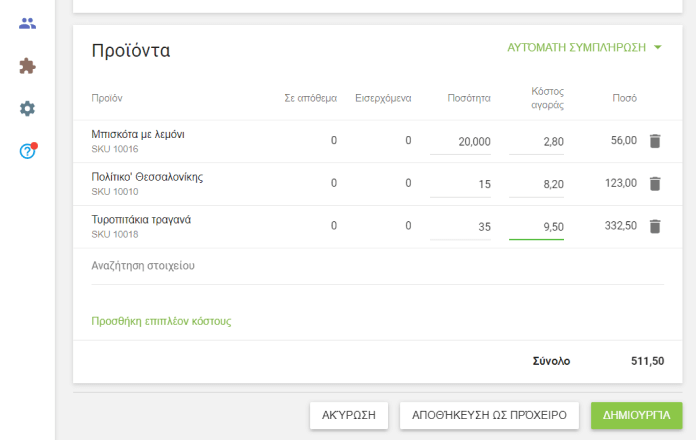Delete the Πολίτικο' Θεσσαλονίκης row

pos(655,184)
